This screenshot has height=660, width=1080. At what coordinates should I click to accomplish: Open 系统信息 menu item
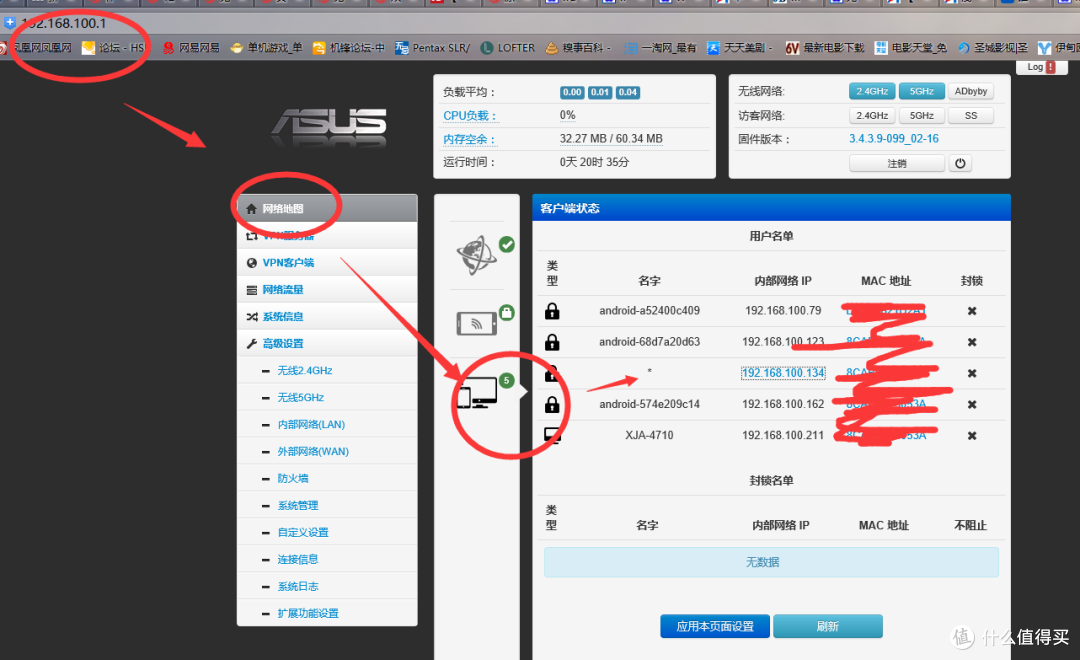[327, 316]
